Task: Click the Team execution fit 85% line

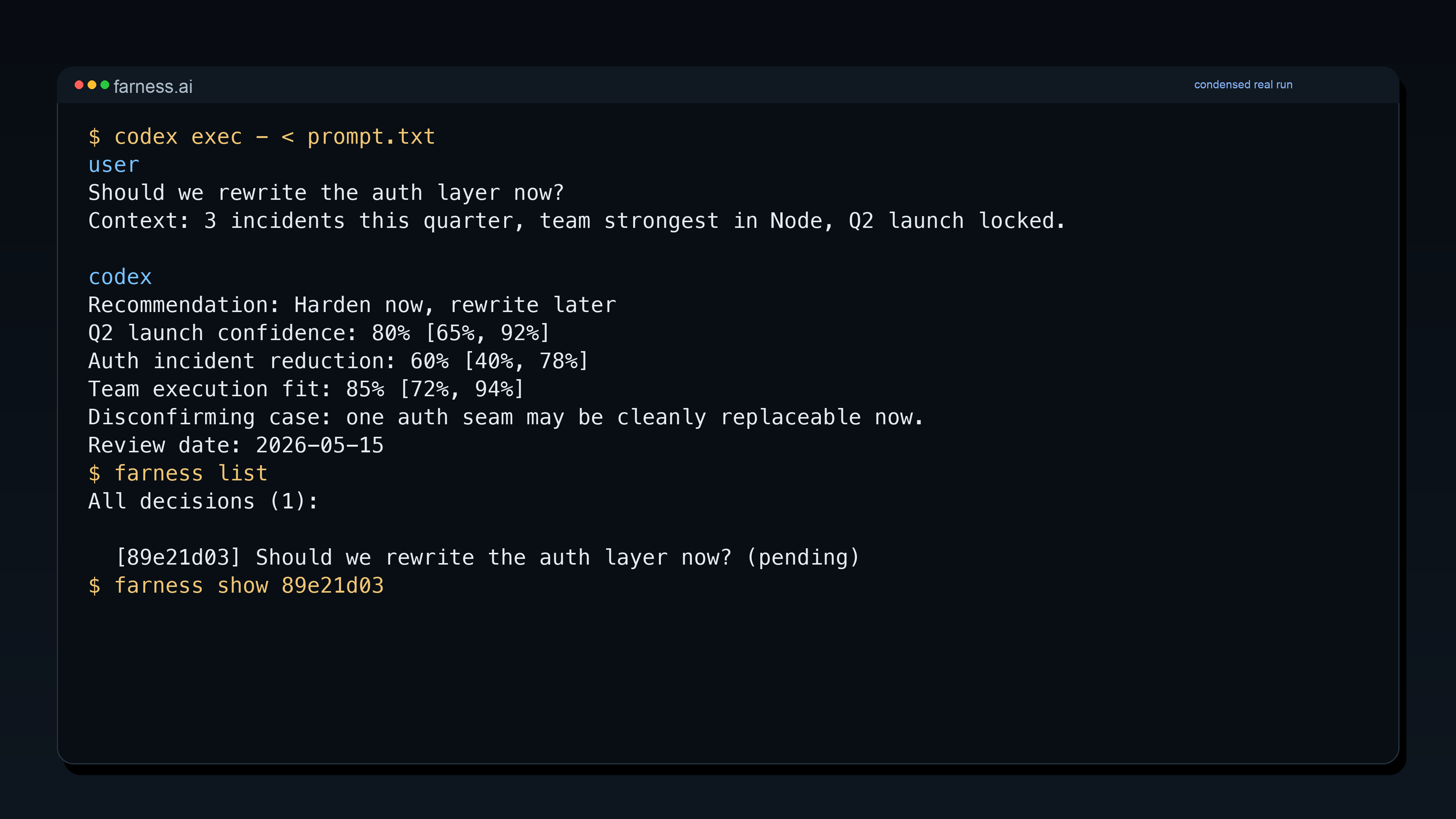Action: click(x=306, y=389)
